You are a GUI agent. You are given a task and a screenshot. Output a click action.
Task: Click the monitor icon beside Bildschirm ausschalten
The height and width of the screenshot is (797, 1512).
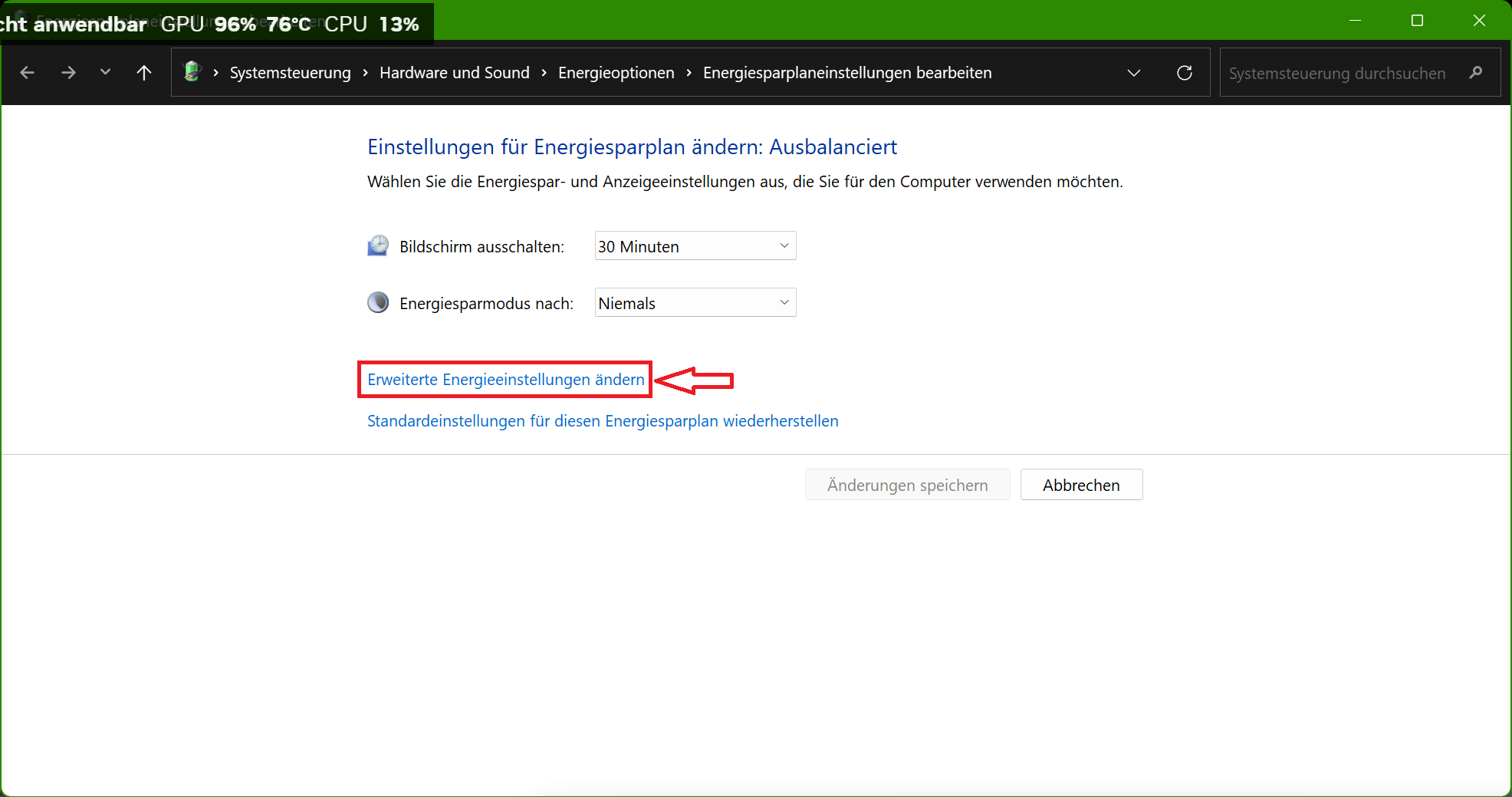(x=378, y=246)
